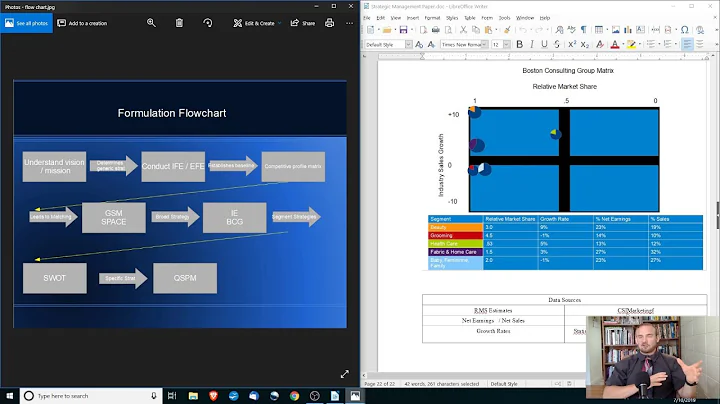Toggle Superscript in Writer
Screen dimensions: 720x404
pyautogui.click(x=572, y=44)
